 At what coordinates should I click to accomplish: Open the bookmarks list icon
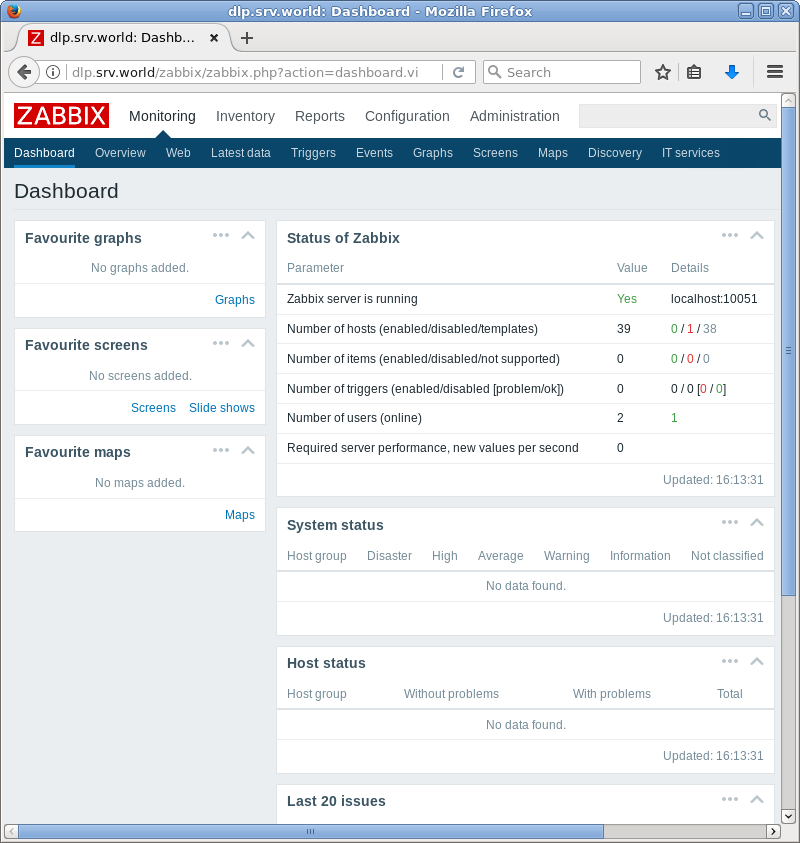tap(694, 72)
